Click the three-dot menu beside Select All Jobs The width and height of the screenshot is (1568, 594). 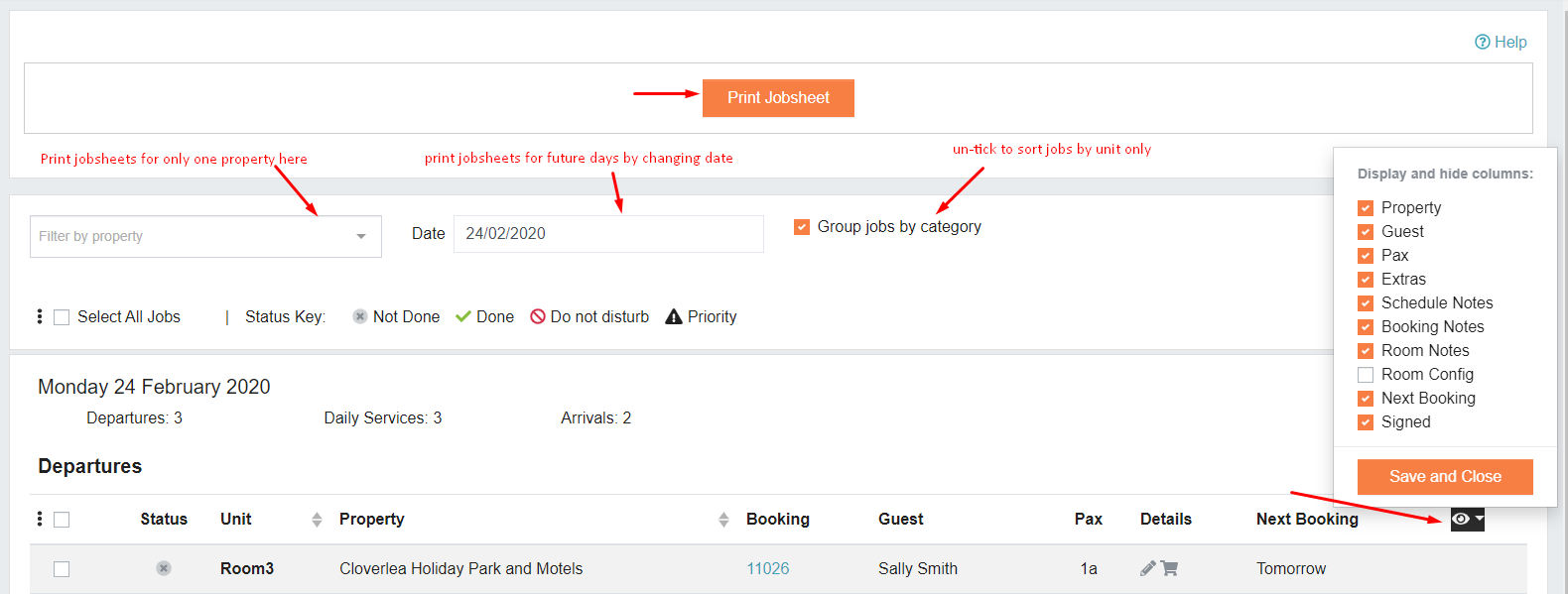click(40, 316)
